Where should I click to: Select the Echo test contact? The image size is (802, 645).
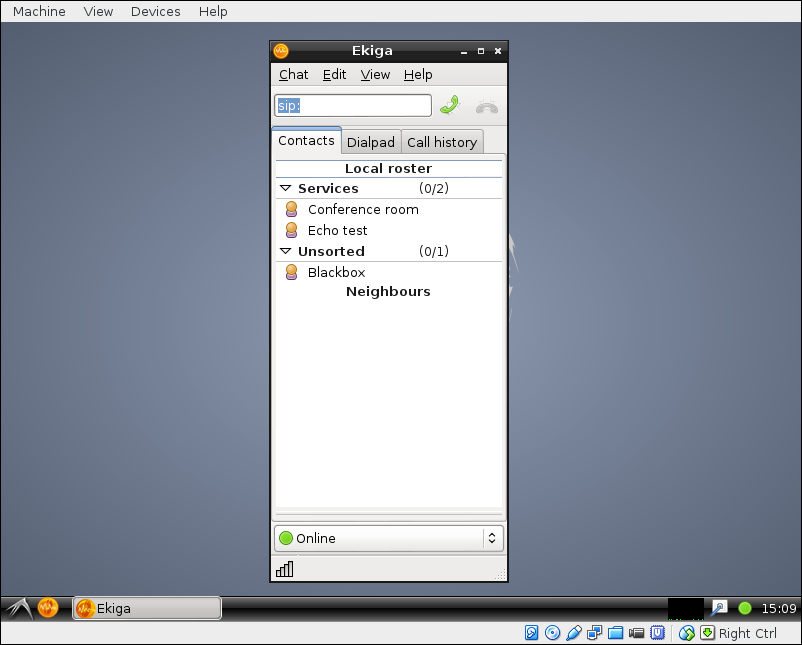[389, 230]
